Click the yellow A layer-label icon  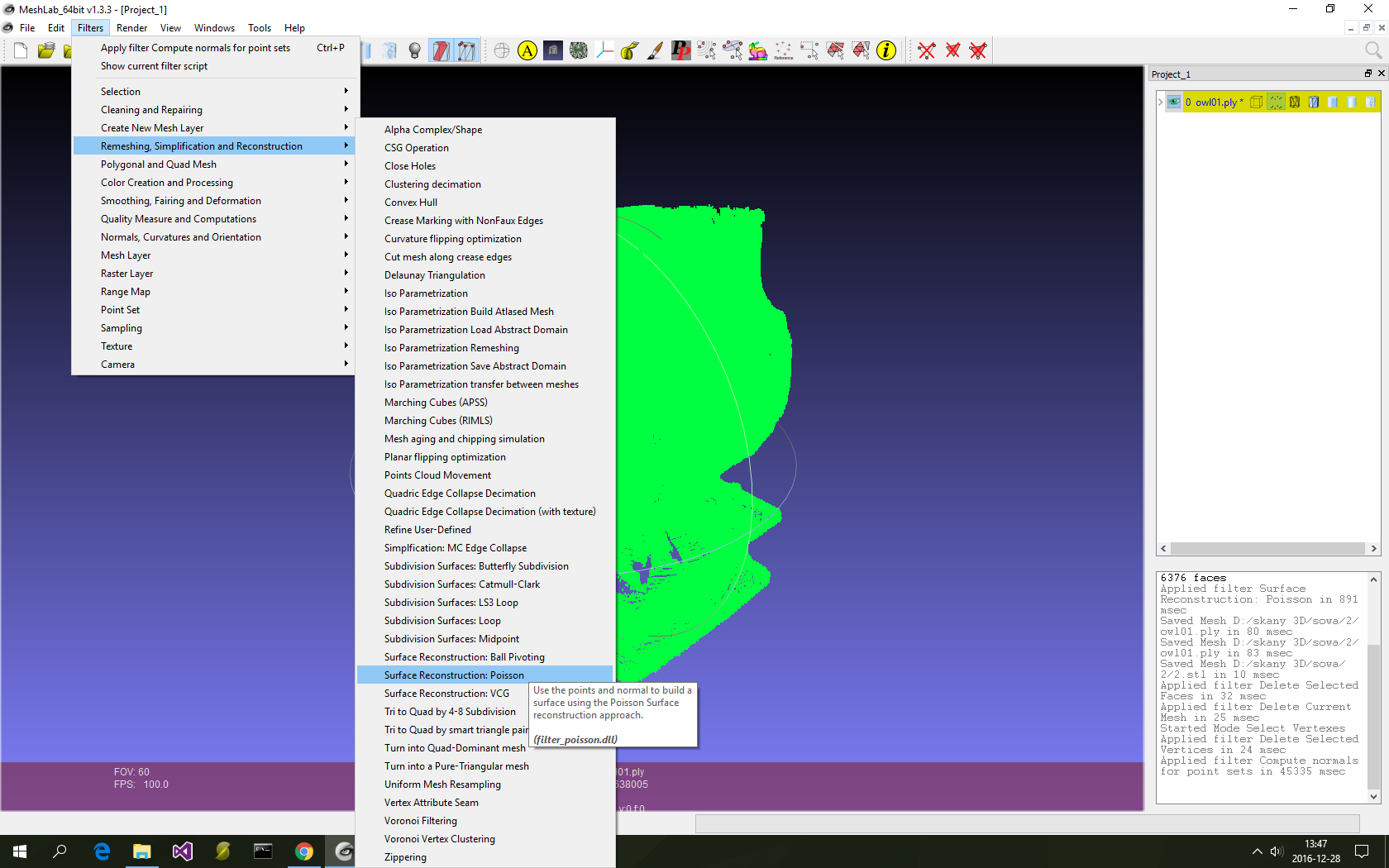point(527,51)
